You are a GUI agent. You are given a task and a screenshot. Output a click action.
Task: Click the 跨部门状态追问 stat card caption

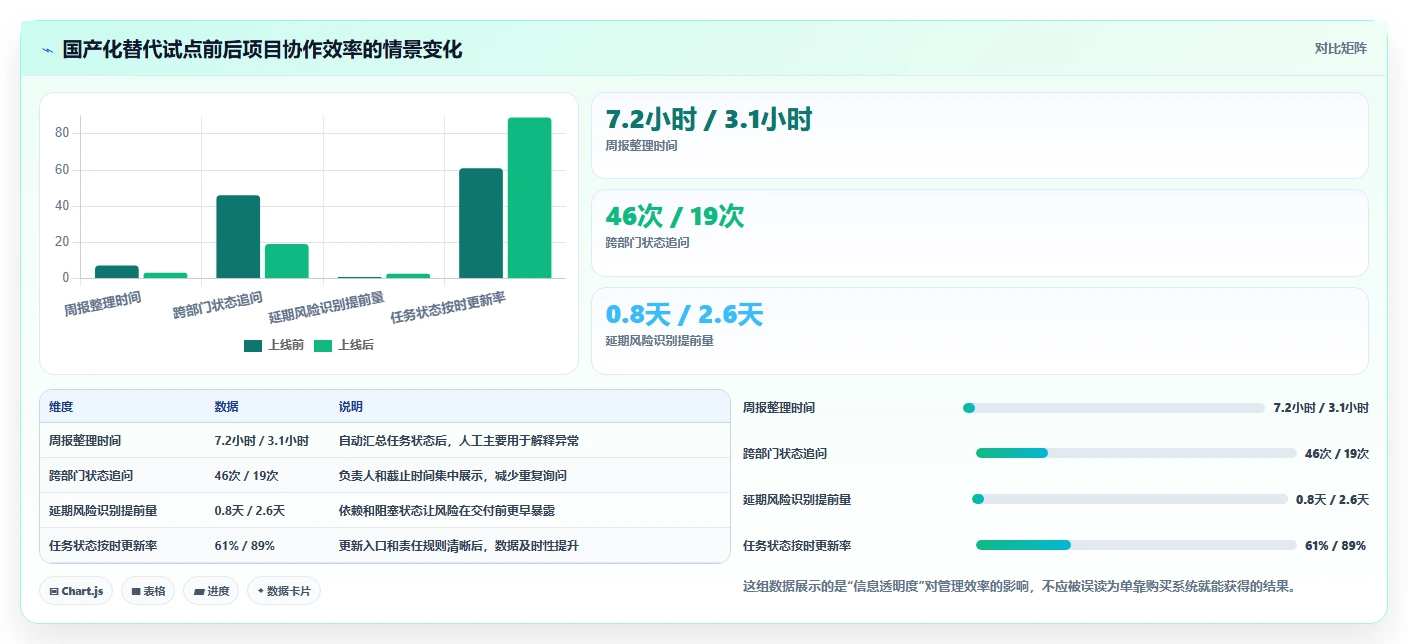coord(648,242)
